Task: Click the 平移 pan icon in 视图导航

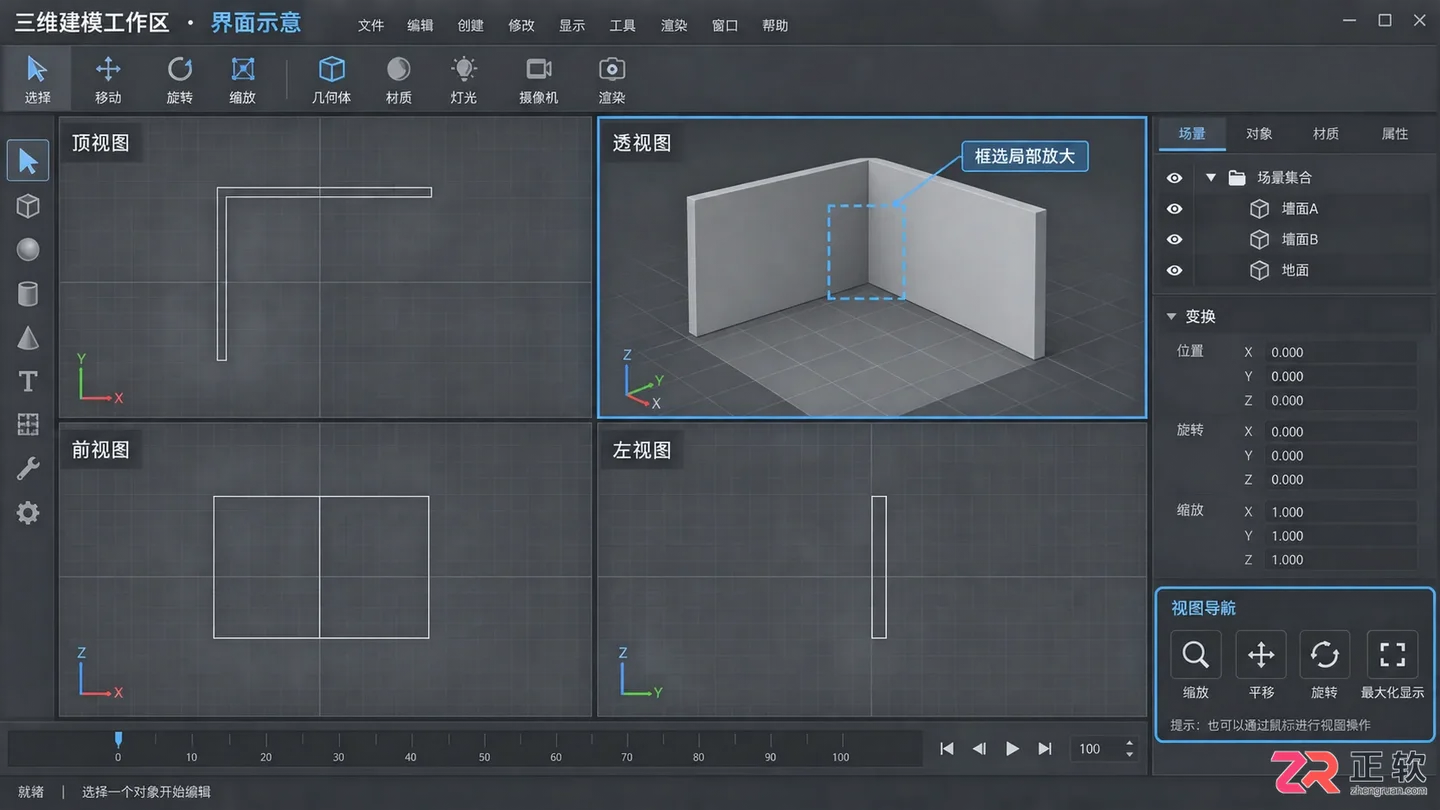Action: click(x=1261, y=655)
